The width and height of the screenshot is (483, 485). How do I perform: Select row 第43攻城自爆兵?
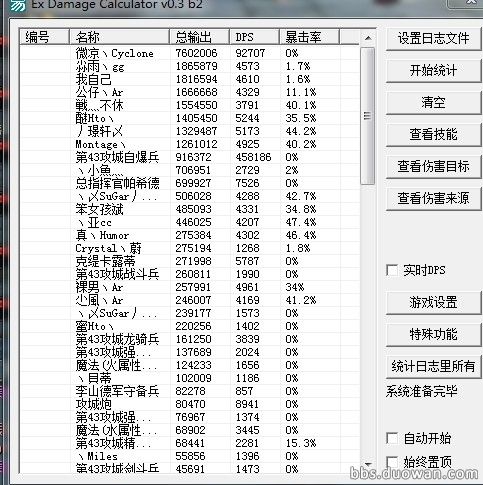click(190, 157)
